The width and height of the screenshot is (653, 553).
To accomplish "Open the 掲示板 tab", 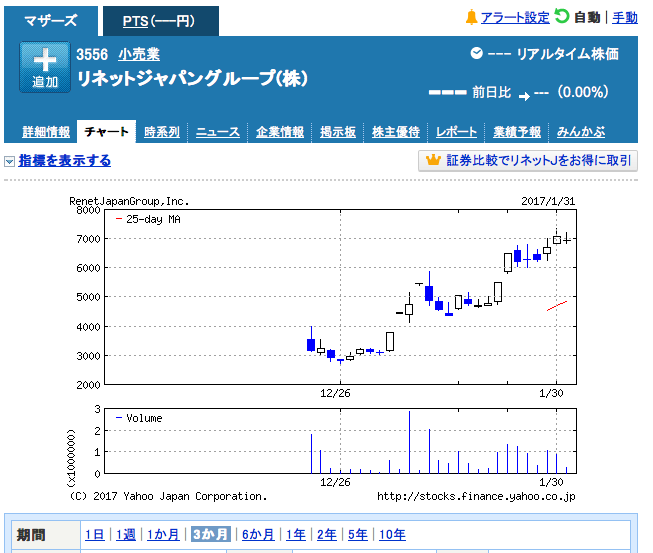I will pos(338,132).
